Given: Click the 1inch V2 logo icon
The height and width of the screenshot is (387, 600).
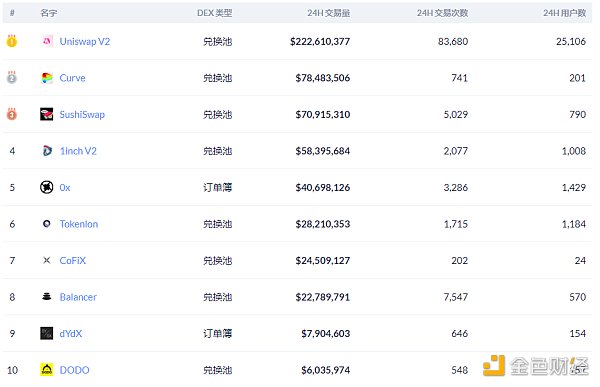Looking at the screenshot, I should [x=47, y=151].
